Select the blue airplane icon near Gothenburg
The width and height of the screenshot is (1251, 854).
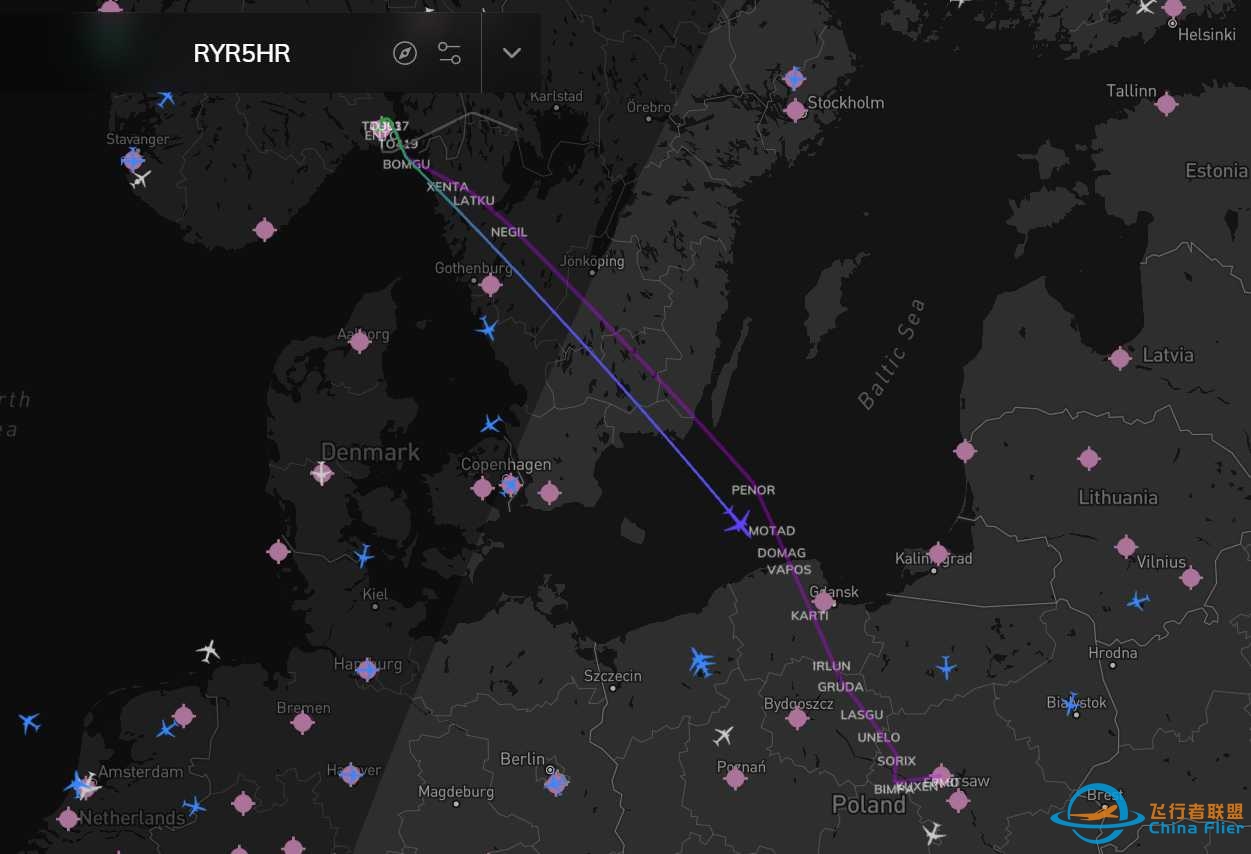pyautogui.click(x=486, y=327)
